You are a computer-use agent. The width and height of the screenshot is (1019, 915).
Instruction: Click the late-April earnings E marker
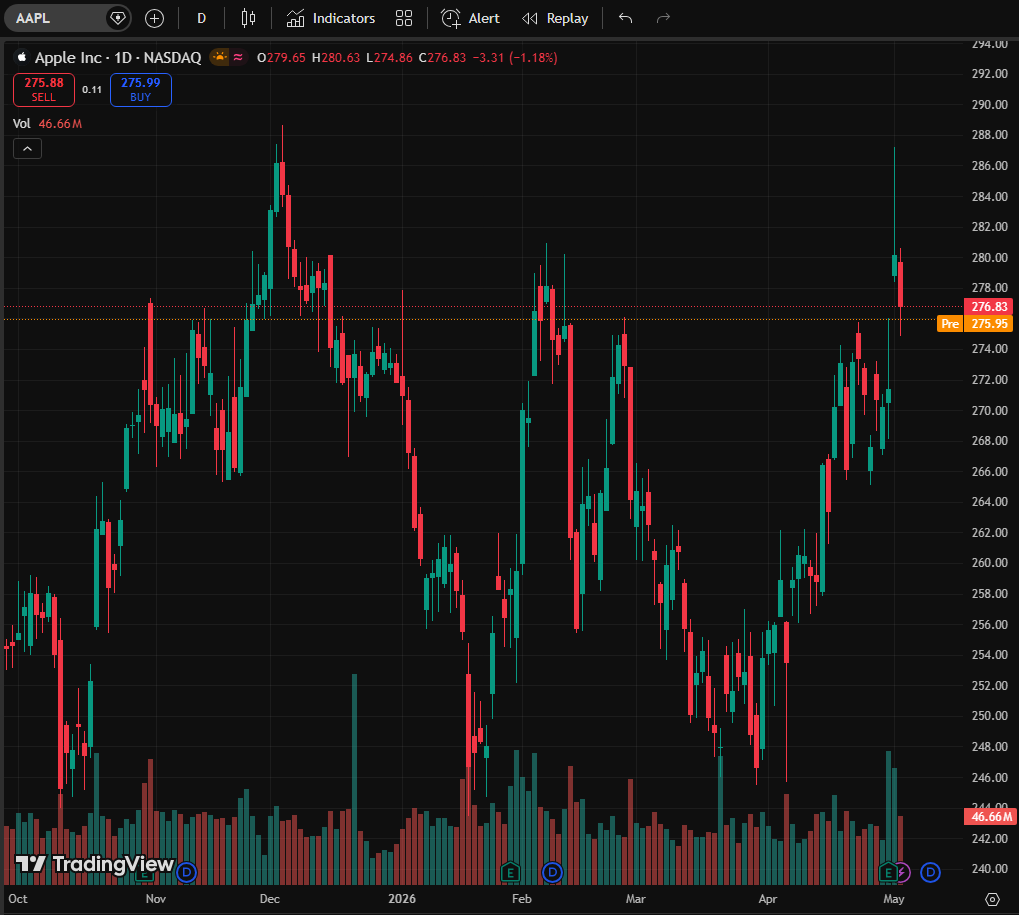pyautogui.click(x=887, y=872)
